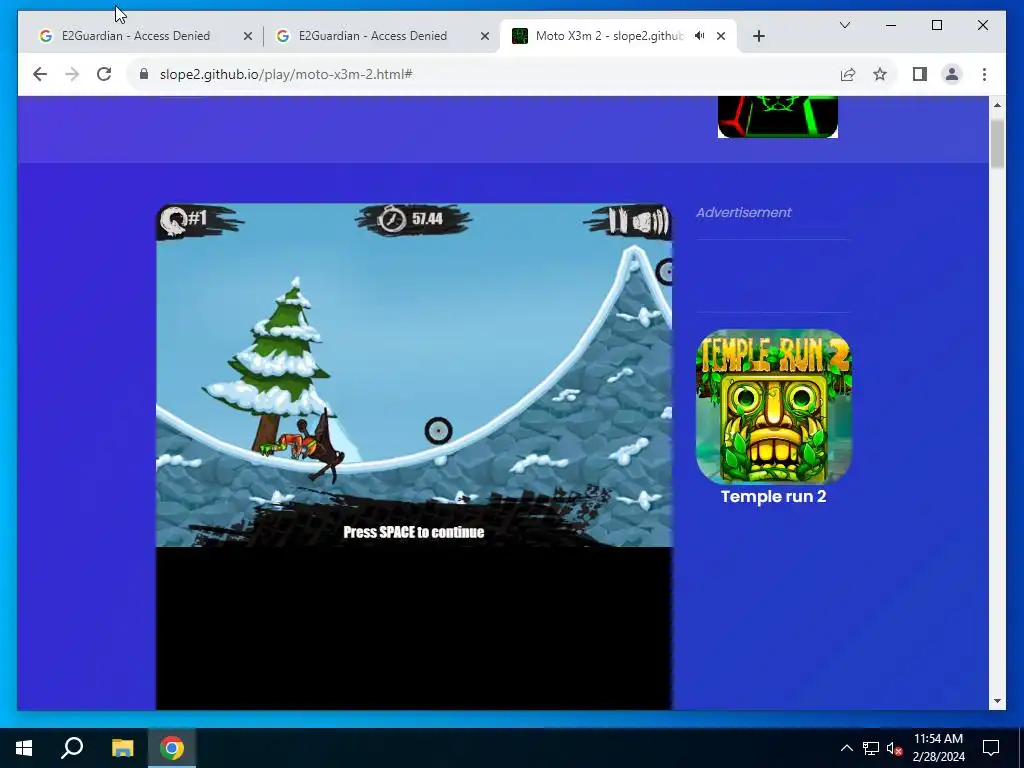
Task: Switch to the first E2Guardian - Access Denied tab
Action: [x=135, y=36]
